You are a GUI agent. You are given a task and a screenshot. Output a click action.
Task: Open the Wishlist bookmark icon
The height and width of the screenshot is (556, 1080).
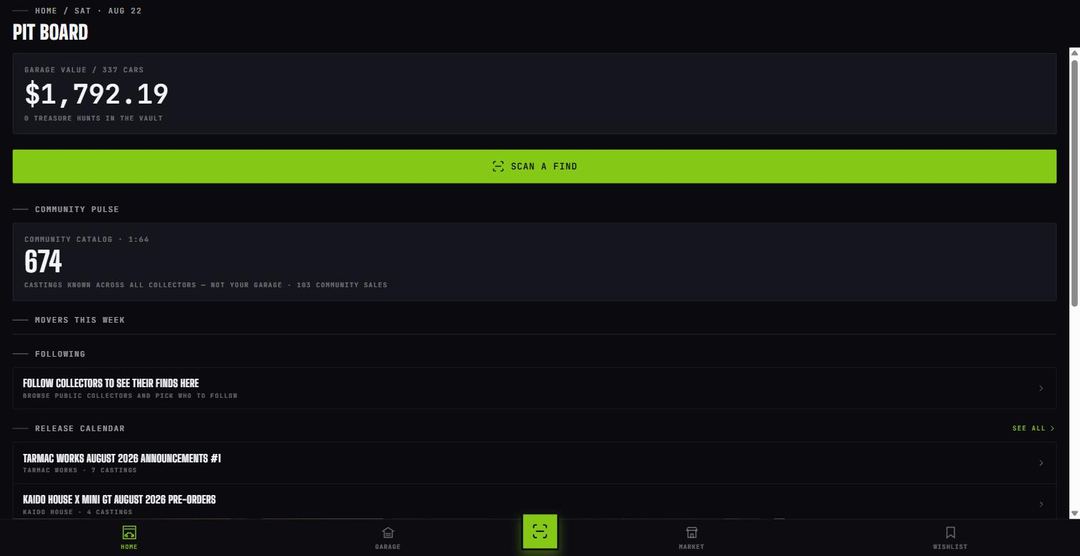coord(951,533)
